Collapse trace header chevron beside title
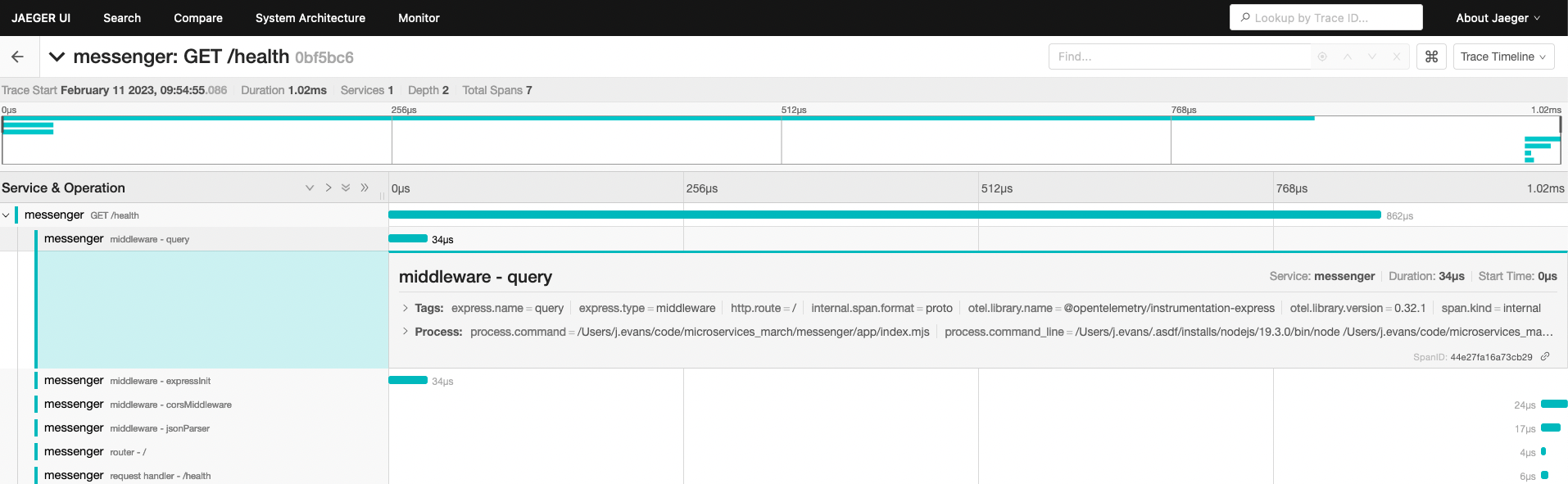This screenshot has width=1568, height=484. tap(57, 57)
